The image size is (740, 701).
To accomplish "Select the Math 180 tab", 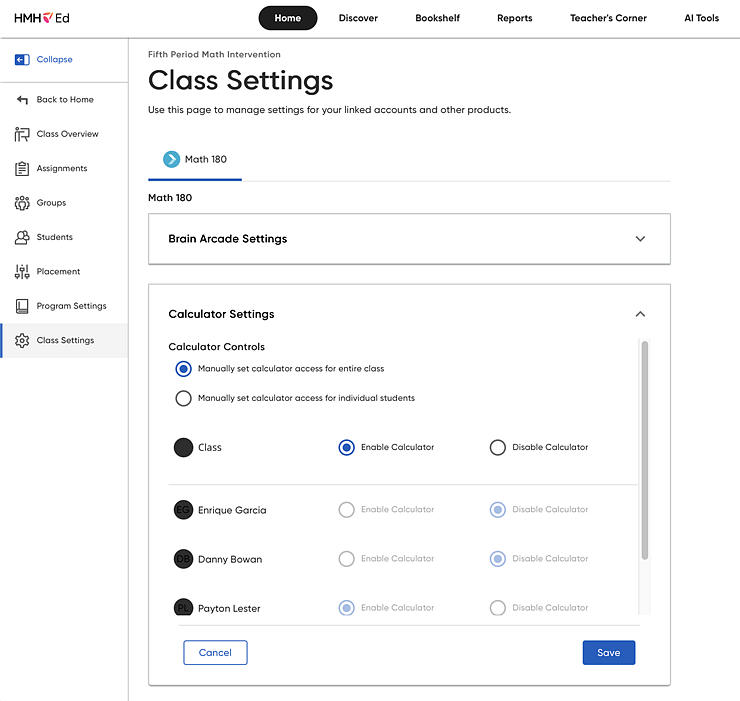I will pyautogui.click(x=195, y=160).
